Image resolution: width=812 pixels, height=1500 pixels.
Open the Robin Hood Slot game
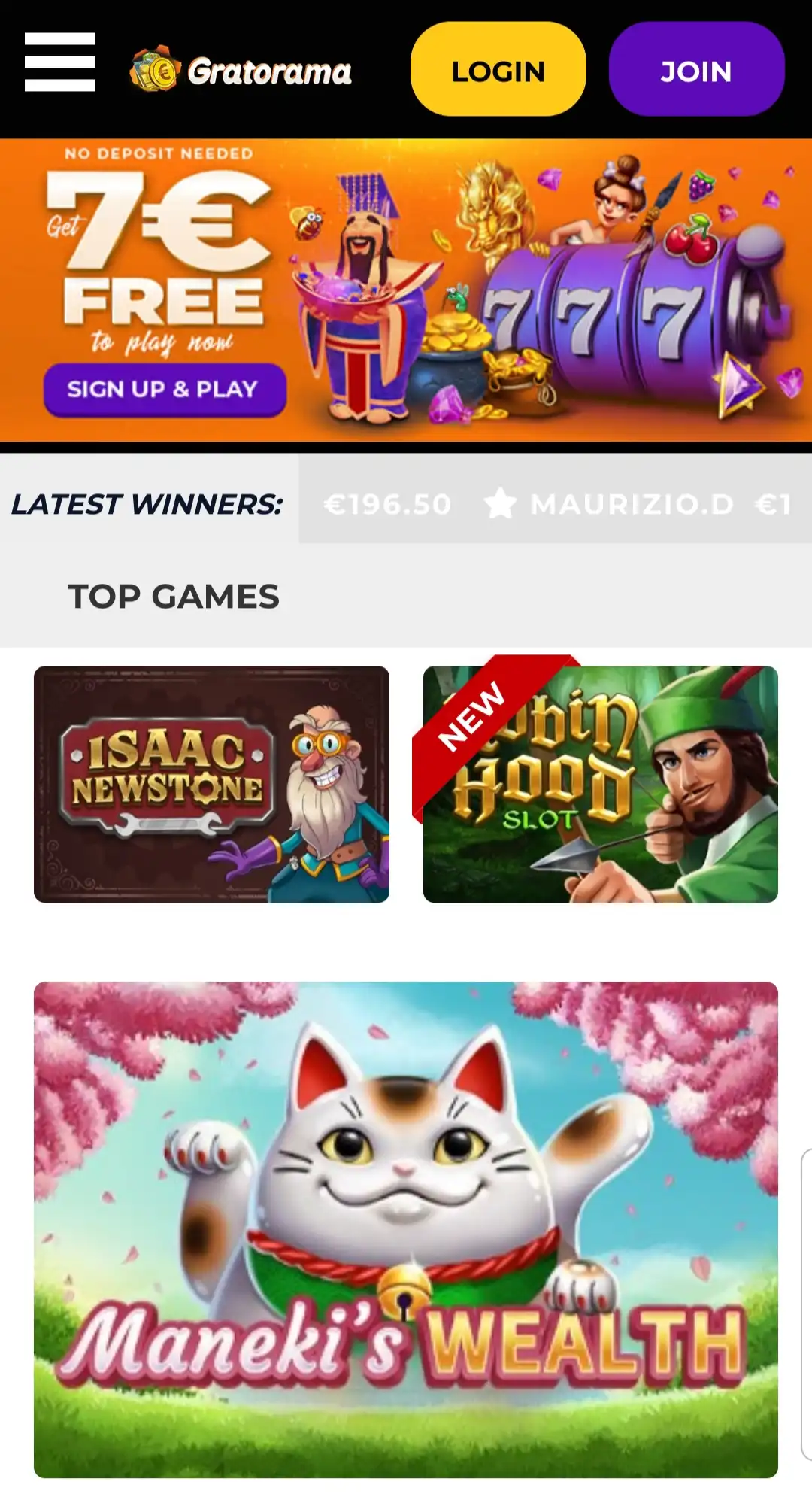[601, 784]
